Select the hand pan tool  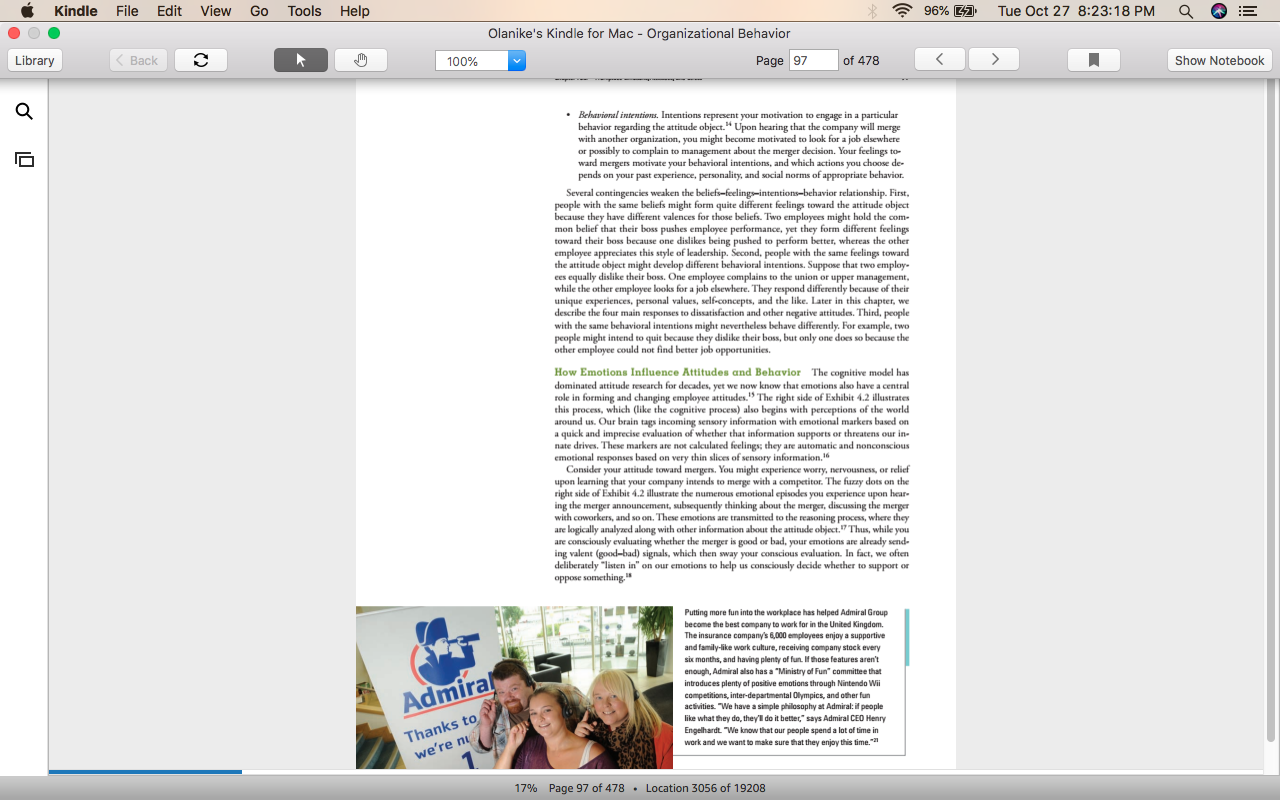[361, 60]
